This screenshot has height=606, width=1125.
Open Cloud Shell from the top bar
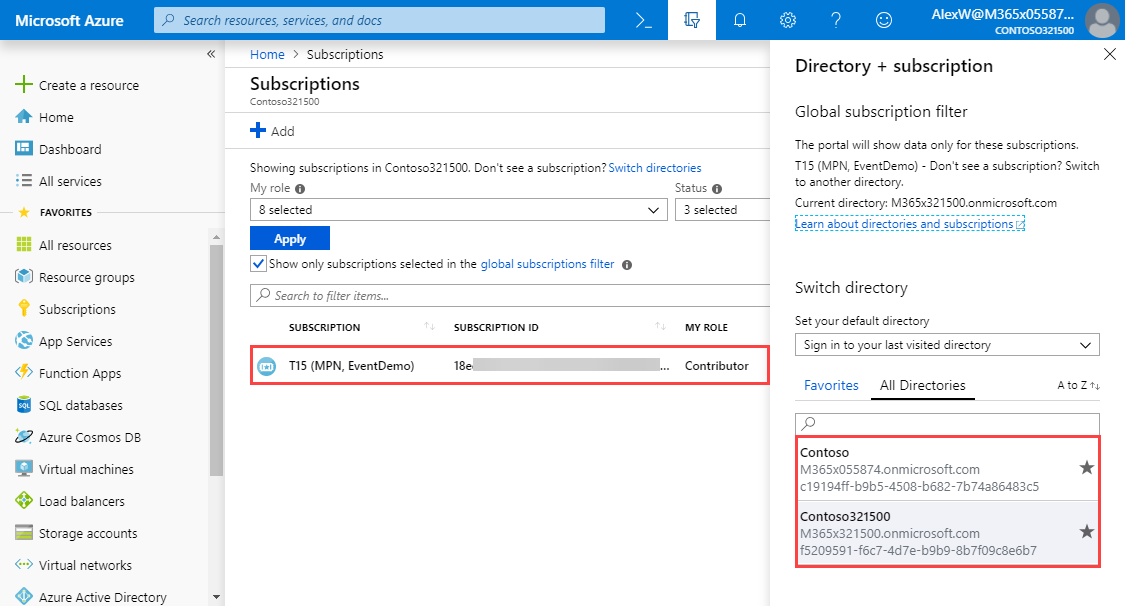pyautogui.click(x=644, y=20)
